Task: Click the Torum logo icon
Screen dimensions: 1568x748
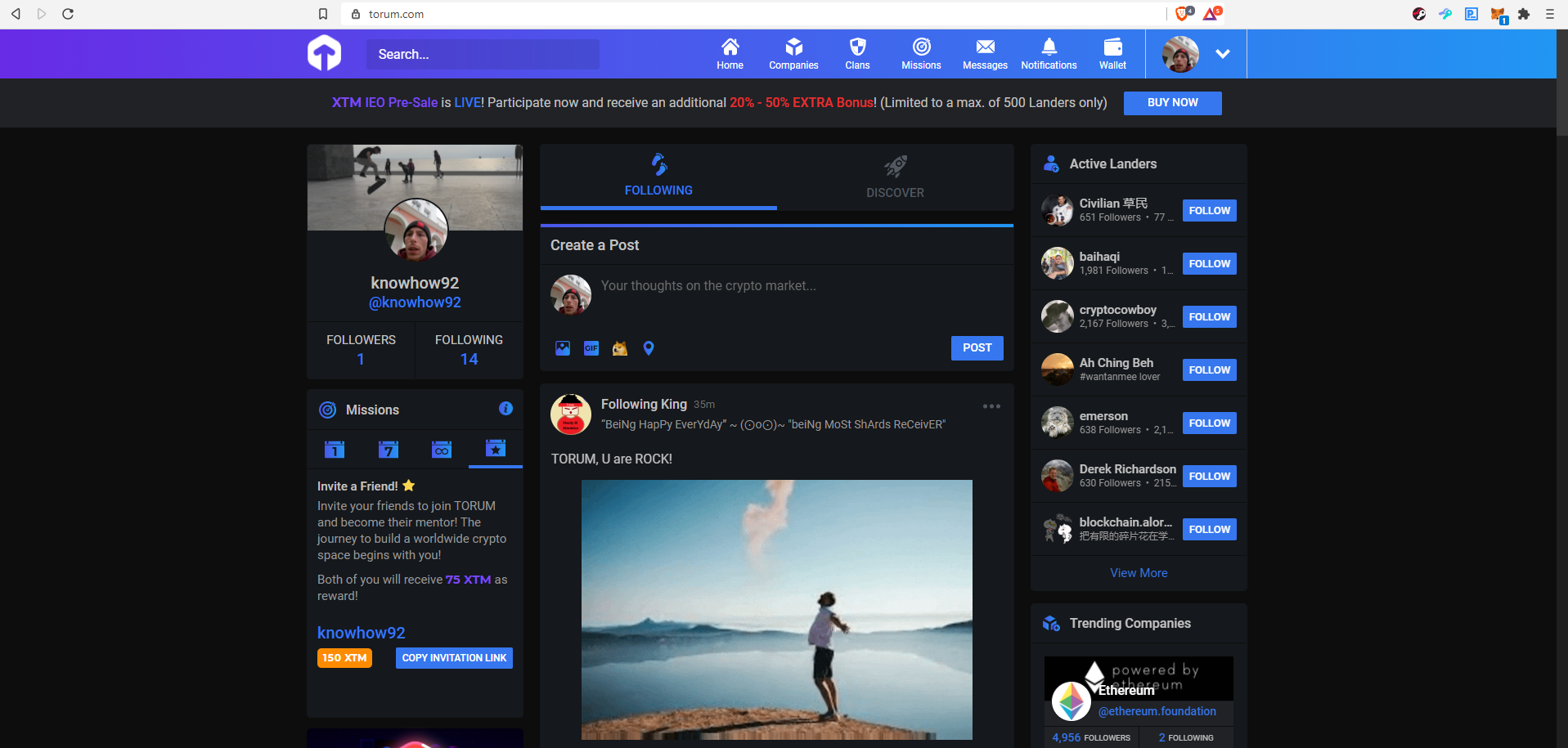Action: coord(324,53)
